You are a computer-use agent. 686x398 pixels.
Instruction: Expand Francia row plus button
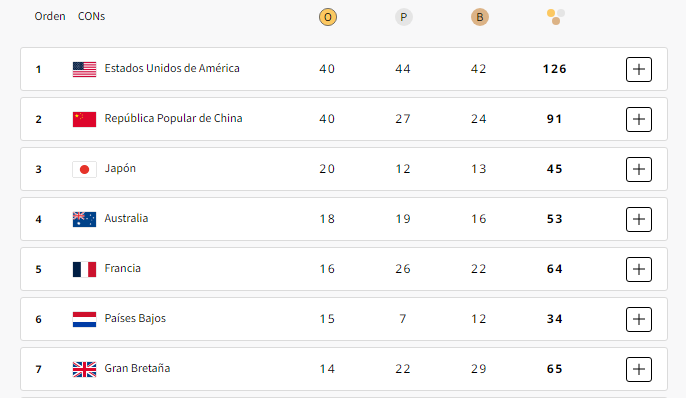coord(639,269)
